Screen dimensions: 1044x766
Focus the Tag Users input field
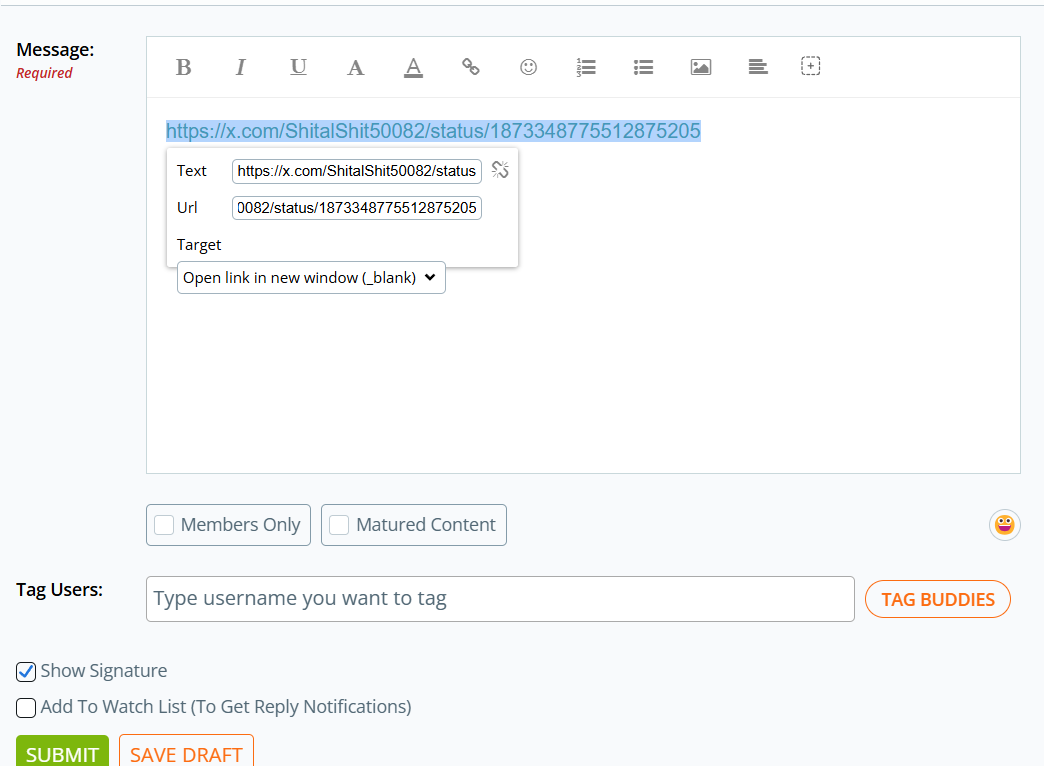tap(500, 599)
